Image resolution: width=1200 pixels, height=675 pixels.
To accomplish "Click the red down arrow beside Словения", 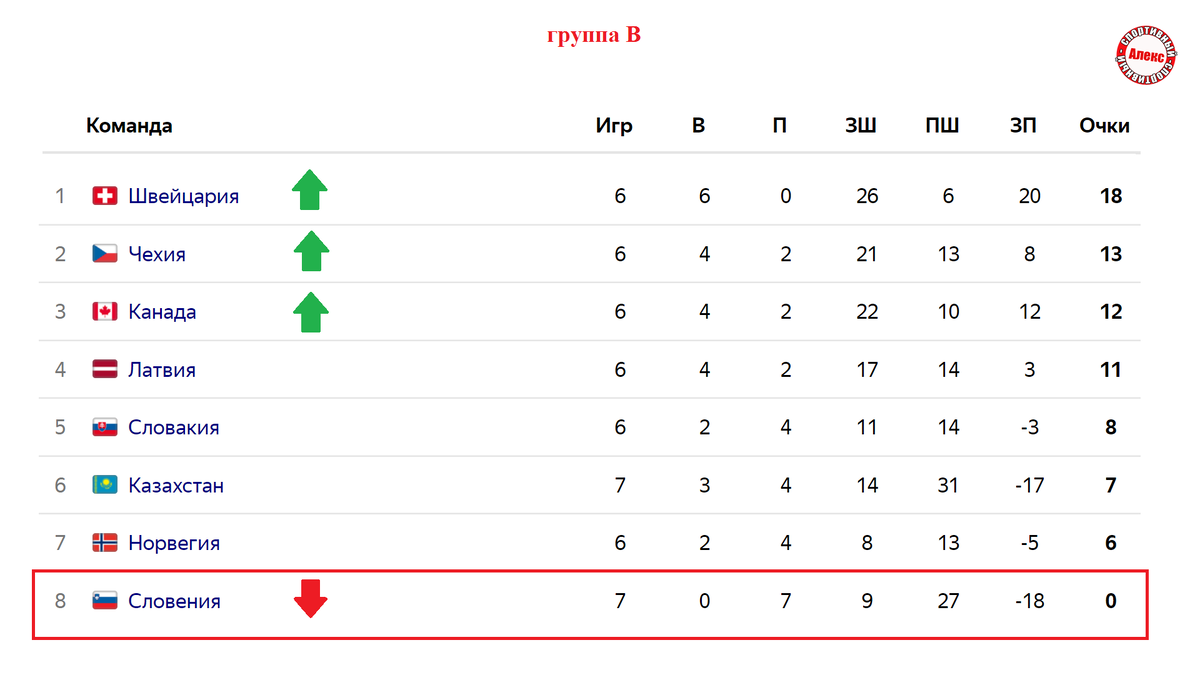I will (x=310, y=598).
